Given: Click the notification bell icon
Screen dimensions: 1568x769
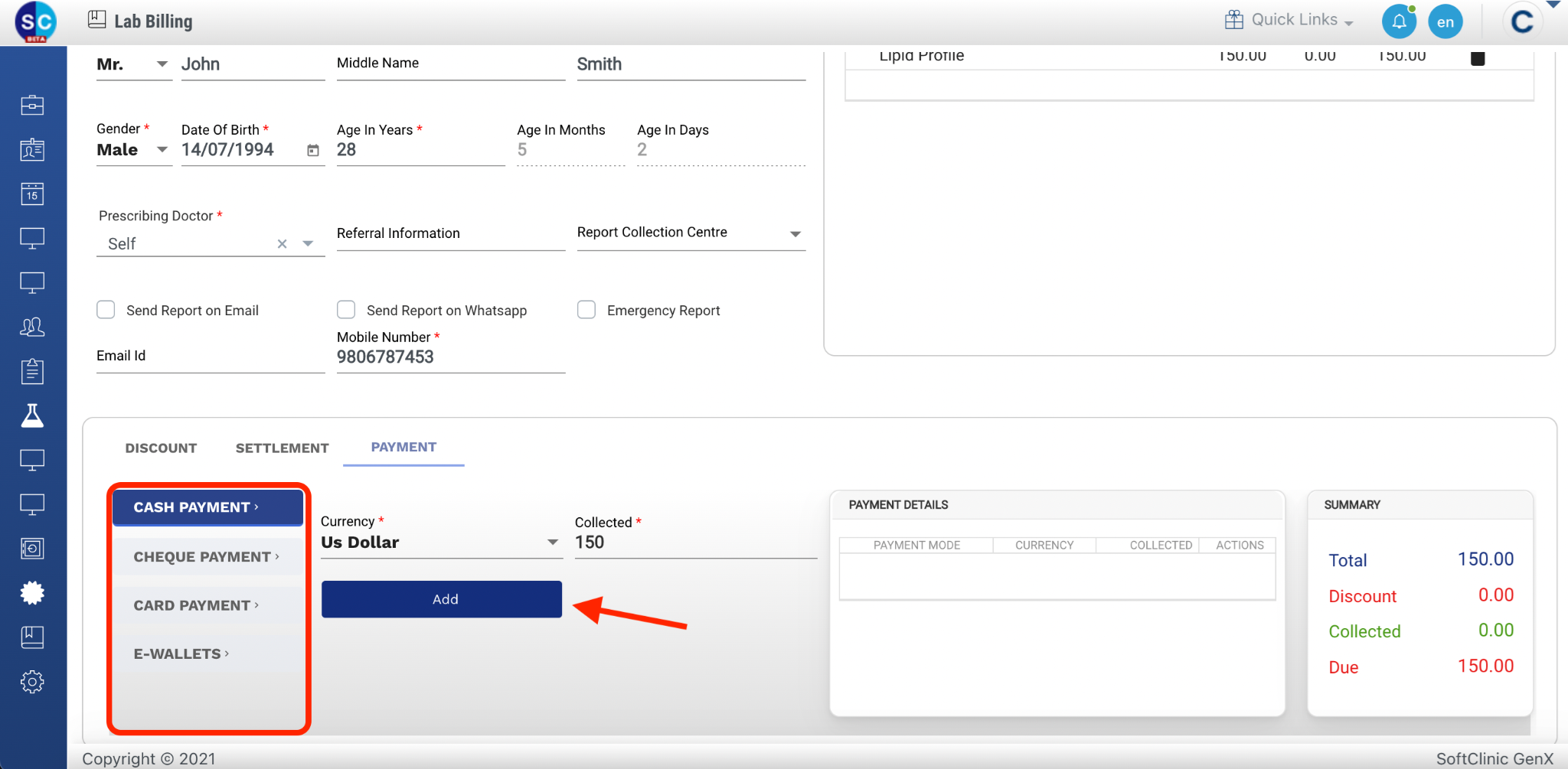Looking at the screenshot, I should pyautogui.click(x=1399, y=21).
